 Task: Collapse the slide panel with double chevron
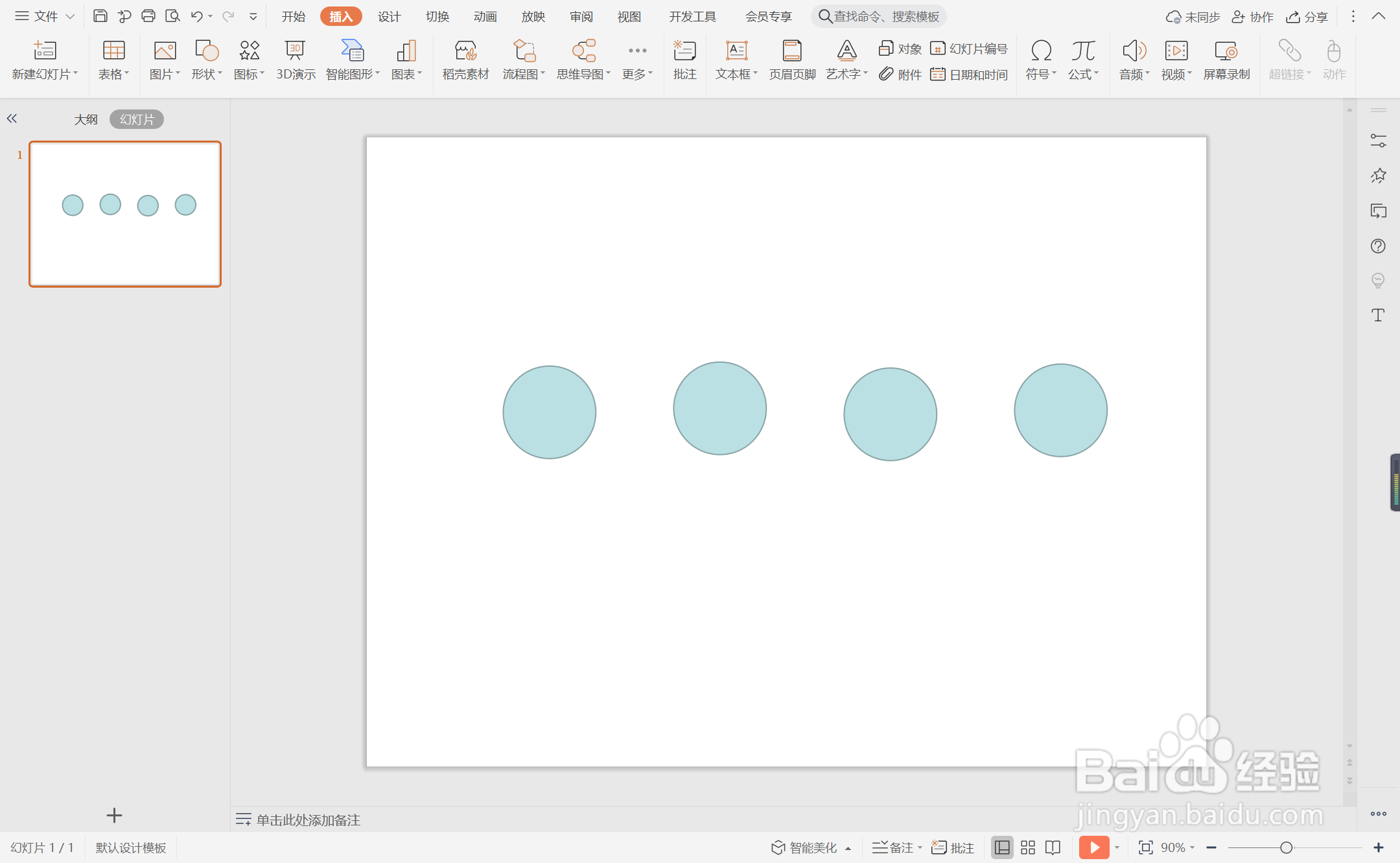(x=12, y=119)
